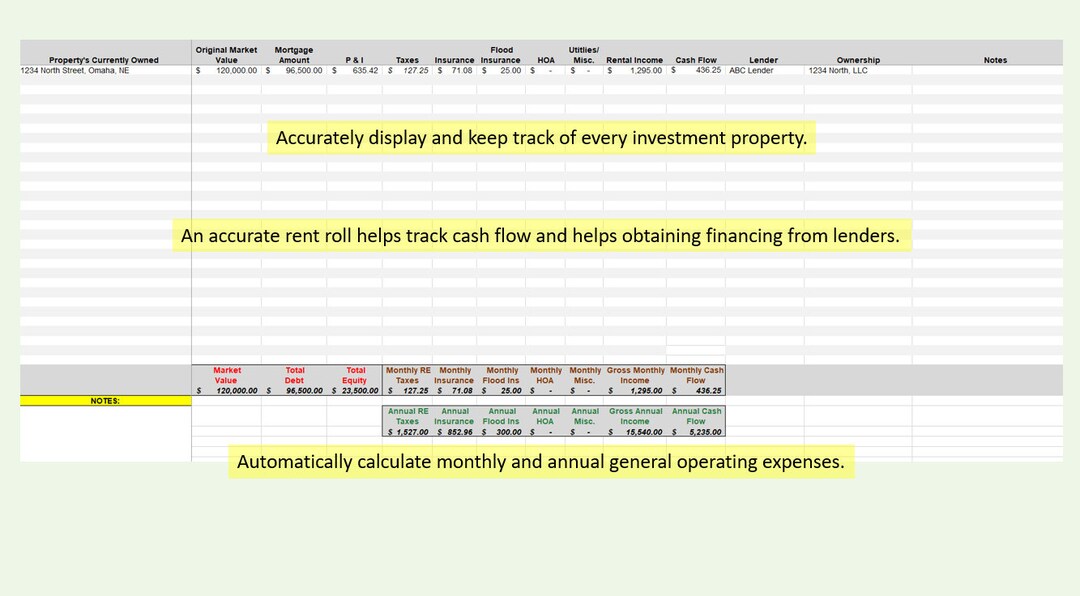Select the yellow NOTES: label cell
The height and width of the screenshot is (596, 1080).
pos(105,400)
